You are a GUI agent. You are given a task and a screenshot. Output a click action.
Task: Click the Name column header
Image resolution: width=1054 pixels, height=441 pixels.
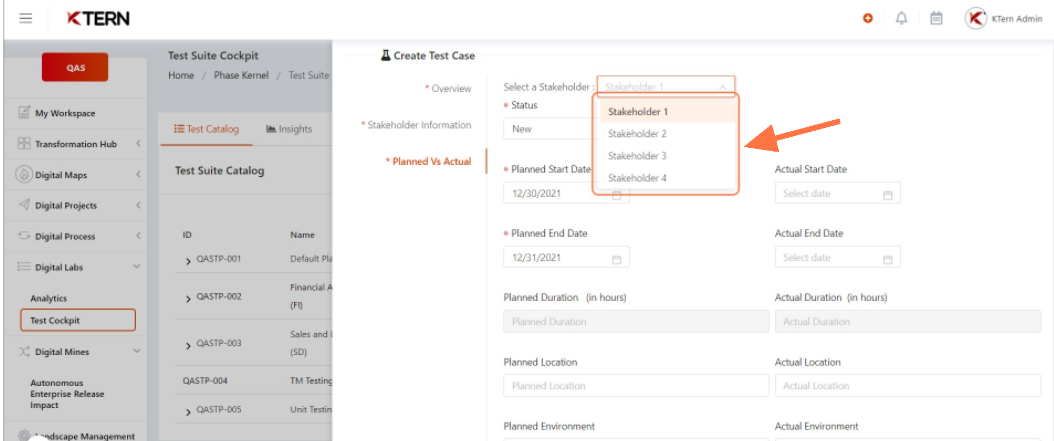pos(302,235)
